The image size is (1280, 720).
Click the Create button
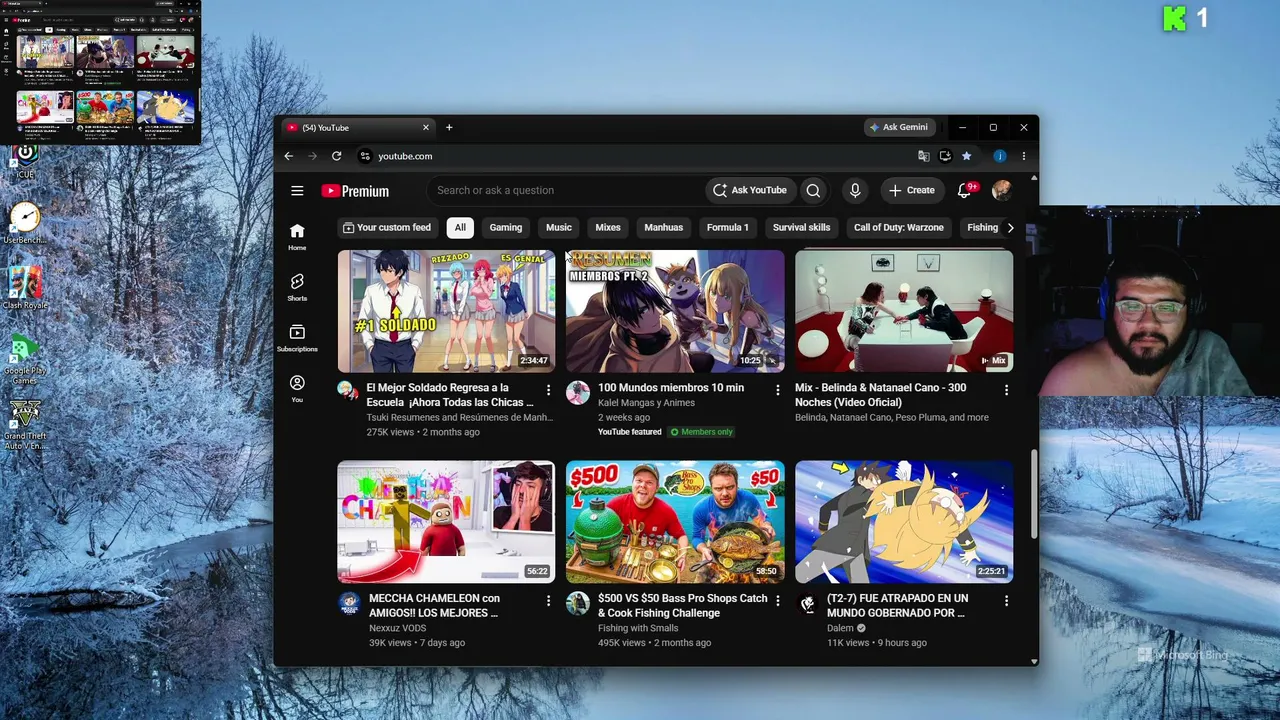point(912,190)
